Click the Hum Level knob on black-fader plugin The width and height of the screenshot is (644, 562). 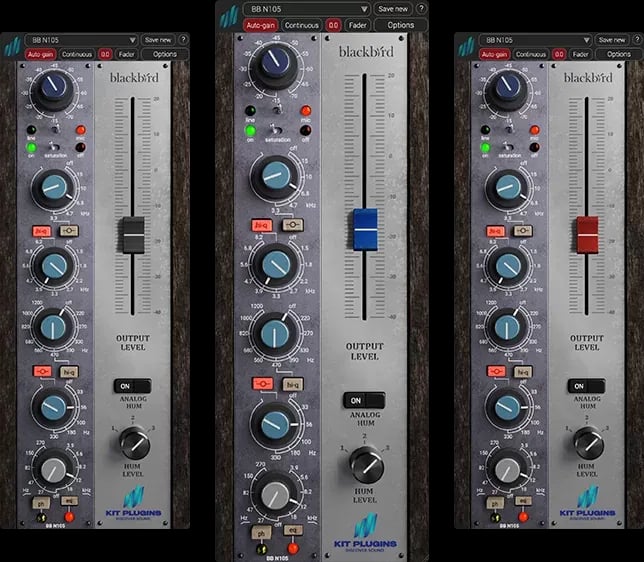pos(135,443)
